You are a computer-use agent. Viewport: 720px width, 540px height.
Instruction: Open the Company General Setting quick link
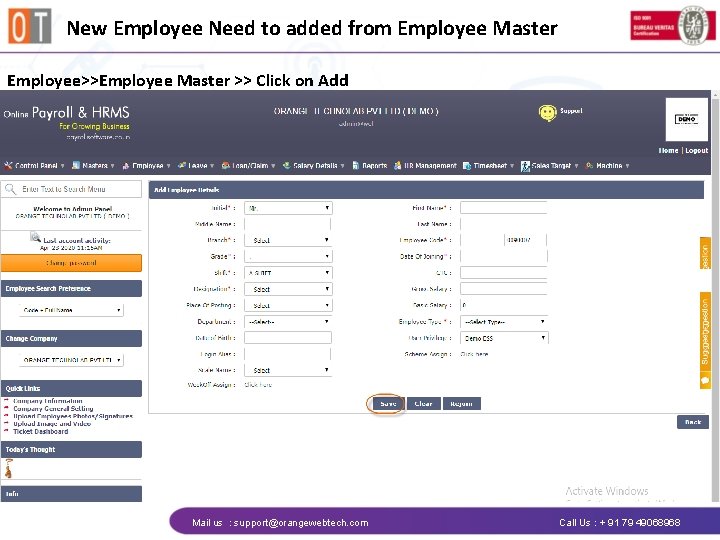click(x=53, y=408)
